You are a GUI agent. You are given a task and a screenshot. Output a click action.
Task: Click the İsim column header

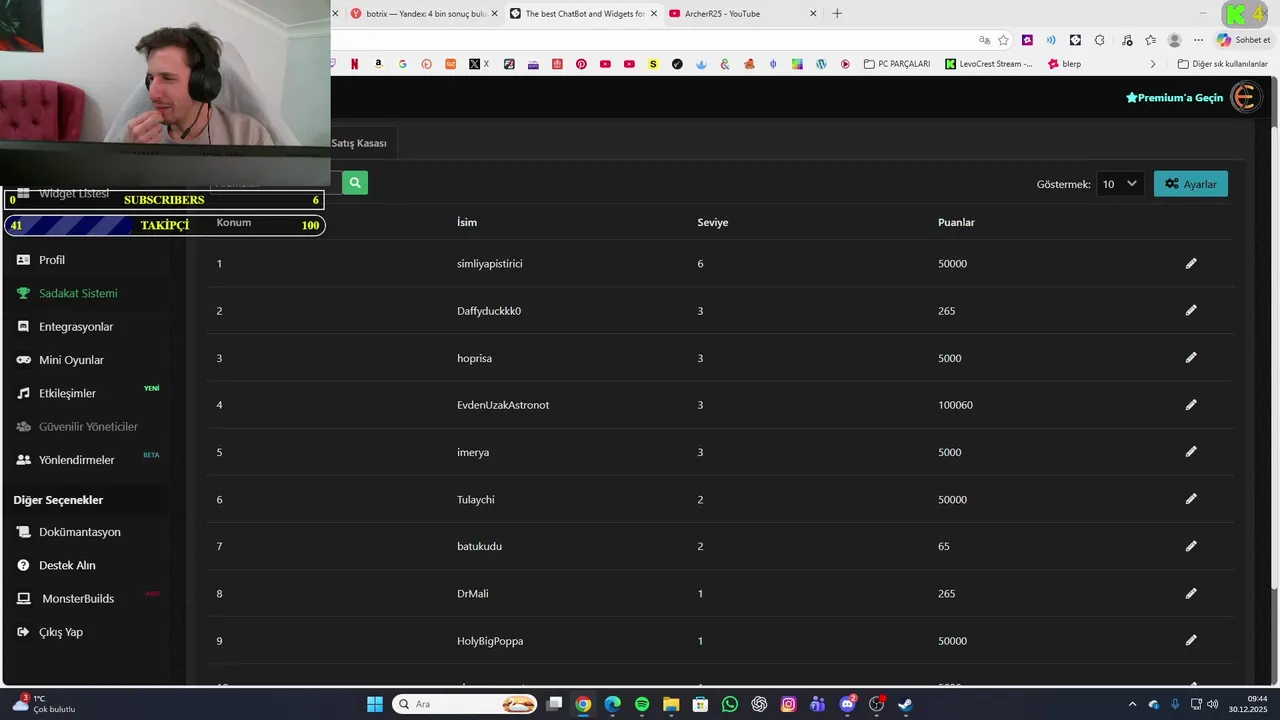[x=467, y=222]
